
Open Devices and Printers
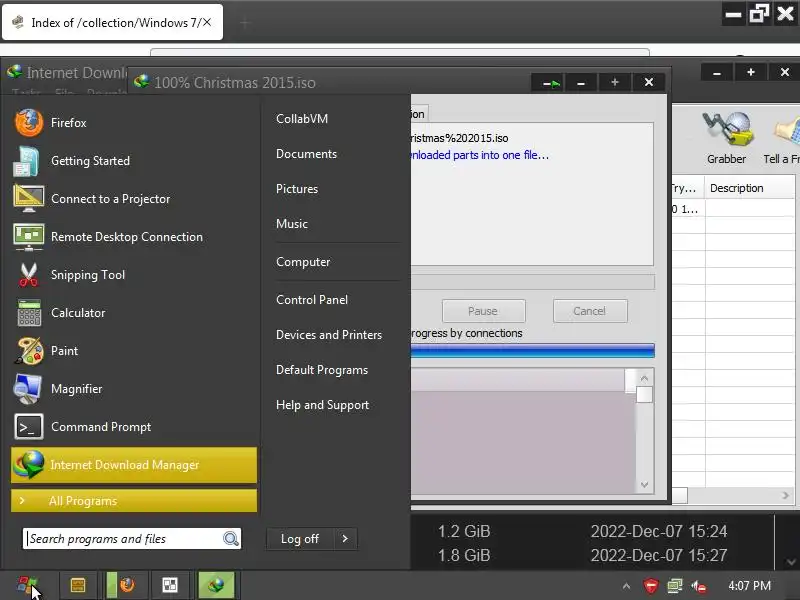[329, 335]
